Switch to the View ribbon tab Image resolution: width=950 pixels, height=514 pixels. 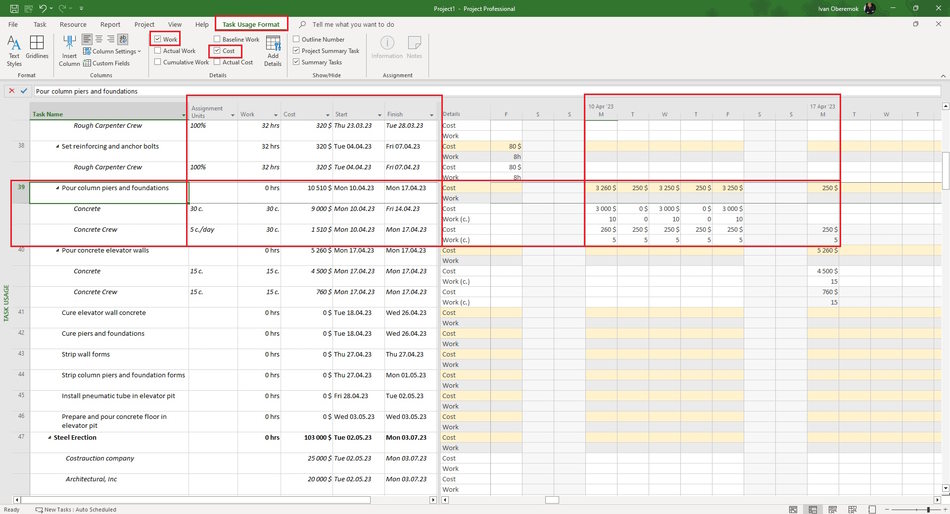(174, 24)
